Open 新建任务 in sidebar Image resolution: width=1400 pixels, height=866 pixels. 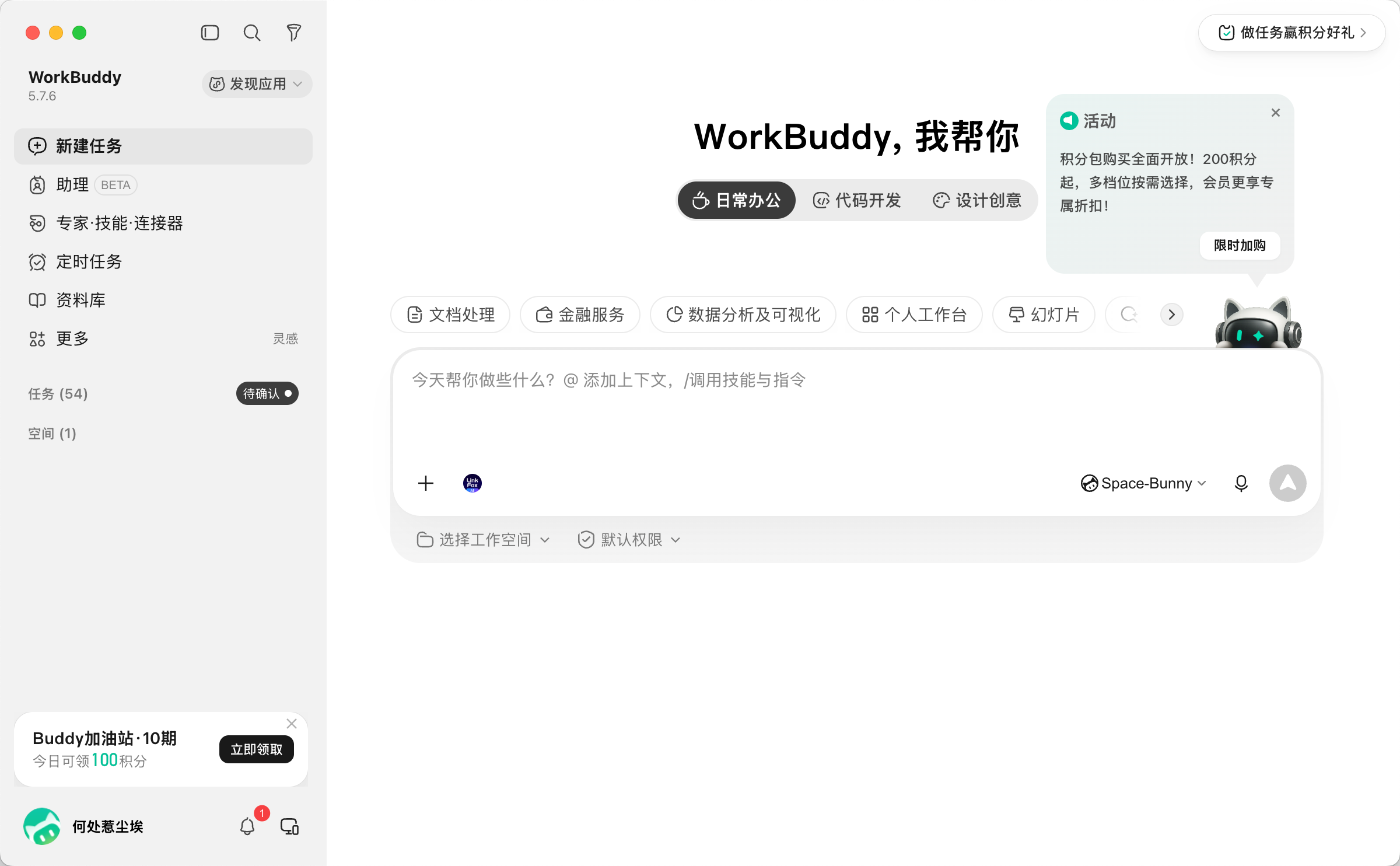(163, 146)
